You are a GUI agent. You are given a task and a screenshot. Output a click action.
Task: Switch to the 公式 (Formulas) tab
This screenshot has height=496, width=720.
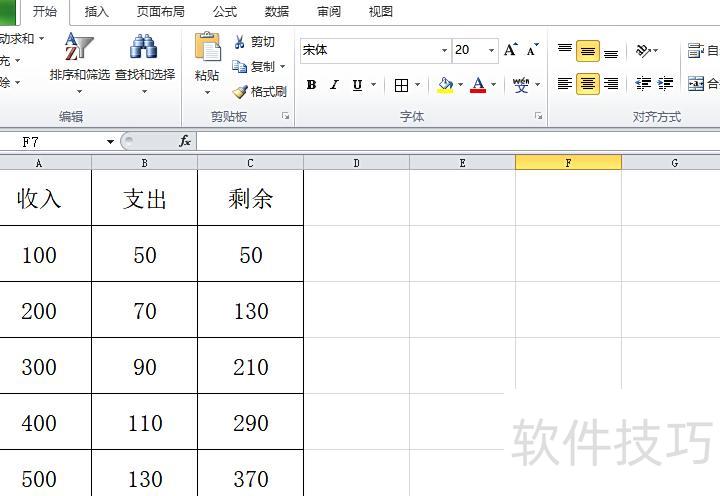(x=225, y=11)
